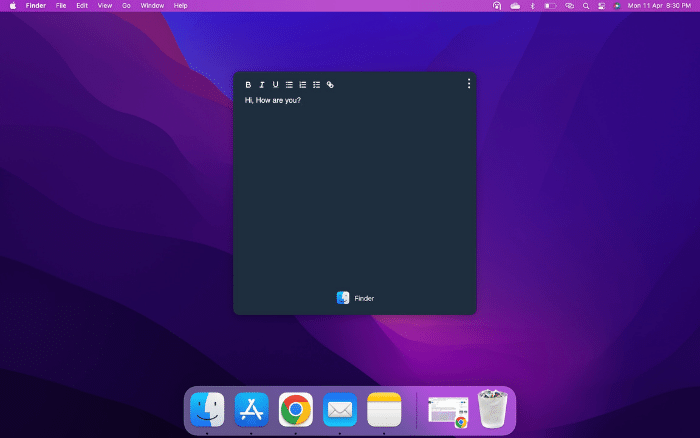Open the Finder menu in the menu bar
The height and width of the screenshot is (438, 700).
pyautogui.click(x=36, y=6)
